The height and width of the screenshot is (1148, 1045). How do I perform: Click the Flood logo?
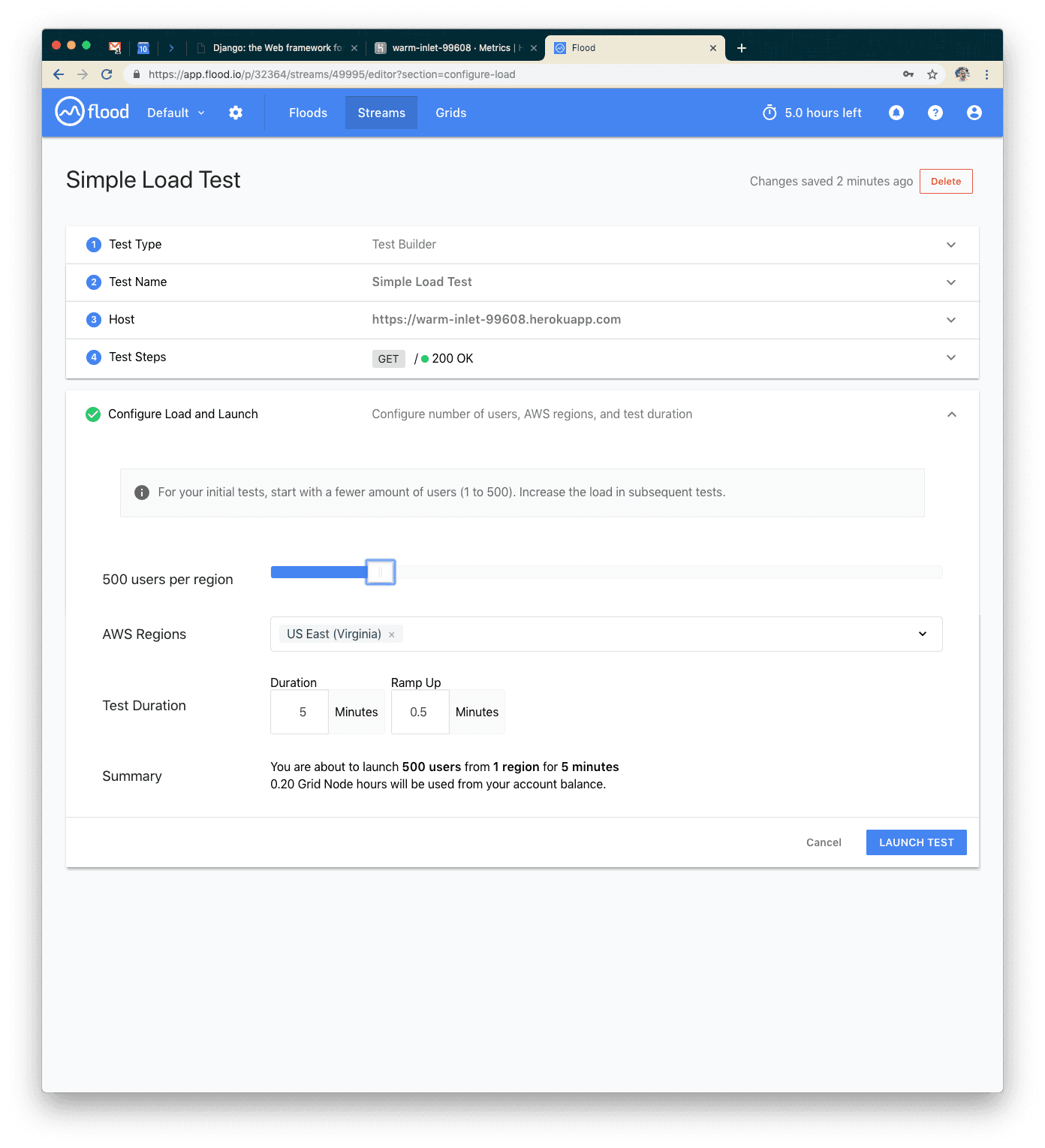(x=92, y=112)
